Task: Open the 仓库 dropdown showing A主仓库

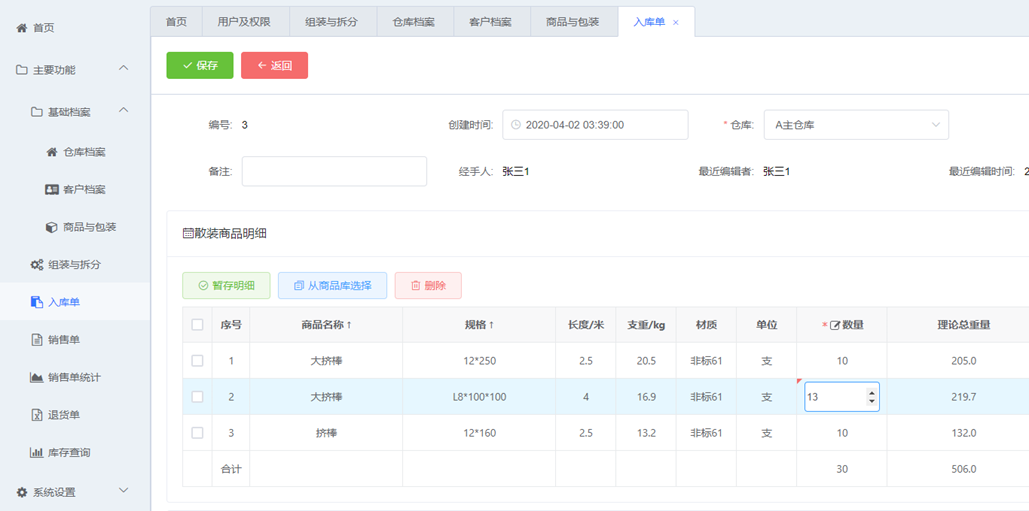Action: pos(856,125)
